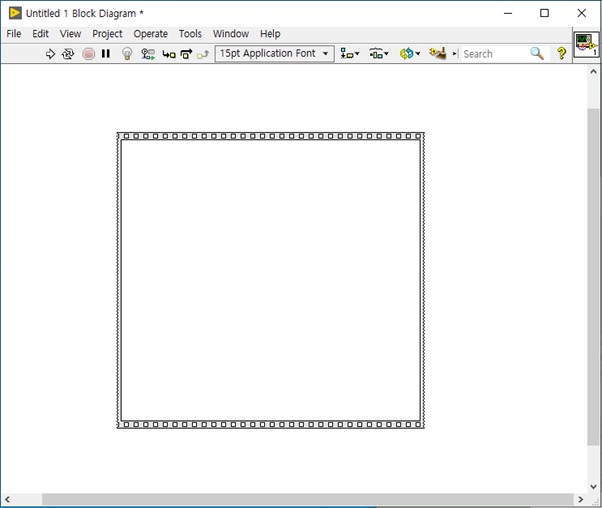Screen dimensions: 602x508
Task: Open the Help menu
Action: pos(270,34)
